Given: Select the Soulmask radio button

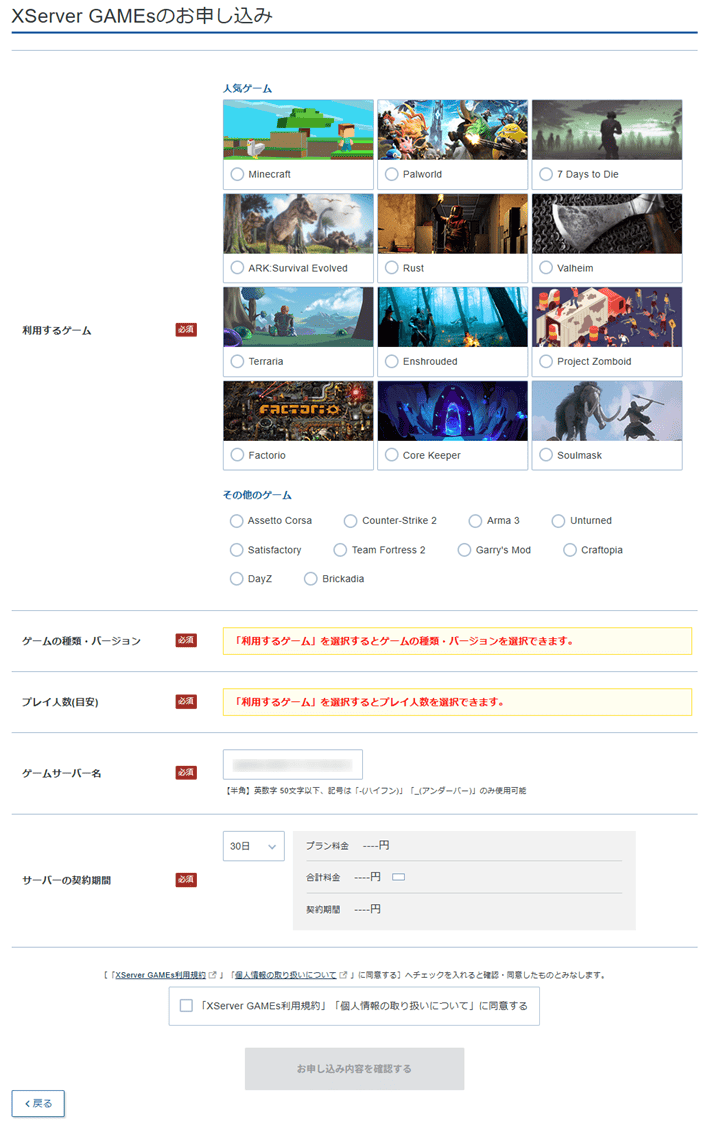Looking at the screenshot, I should click(546, 455).
